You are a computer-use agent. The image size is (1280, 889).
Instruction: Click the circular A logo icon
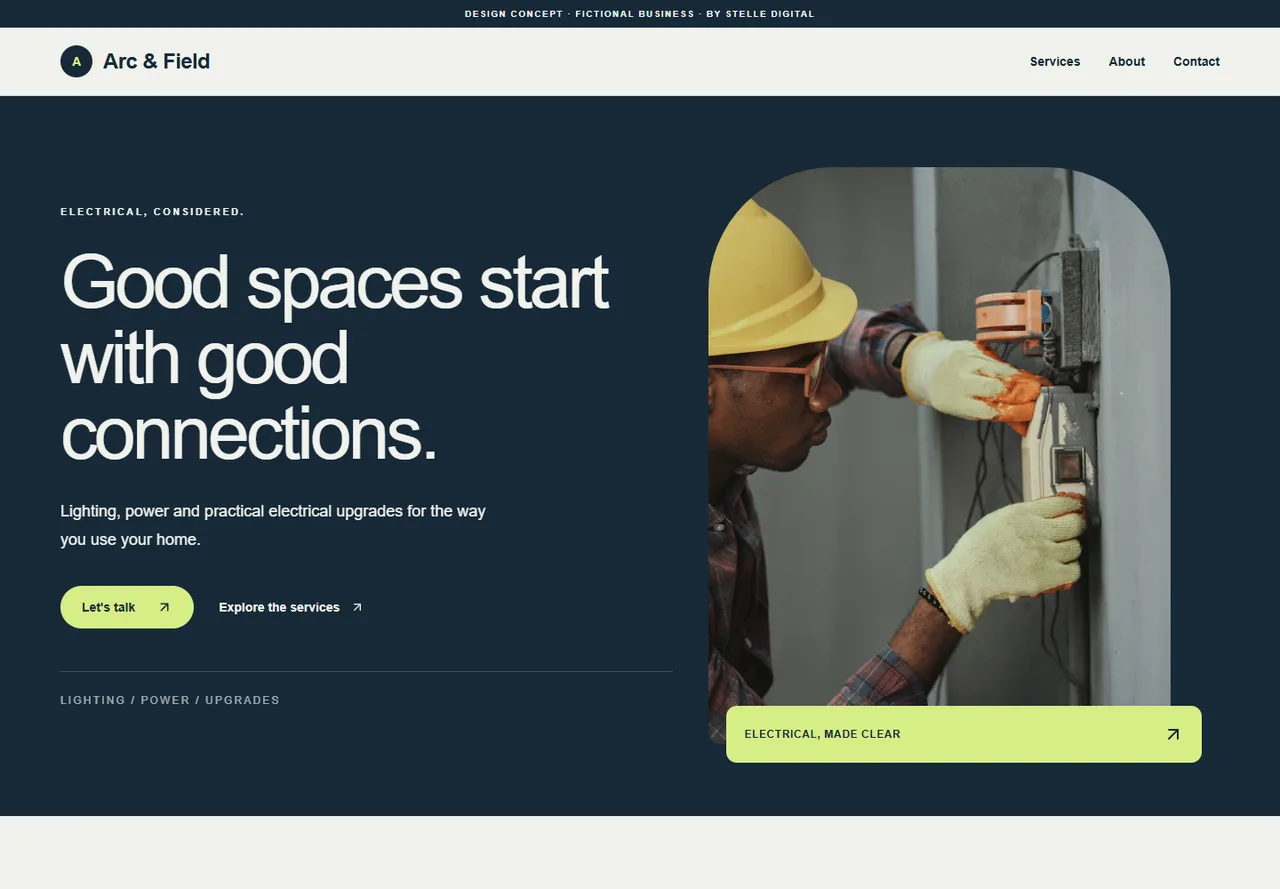[76, 61]
